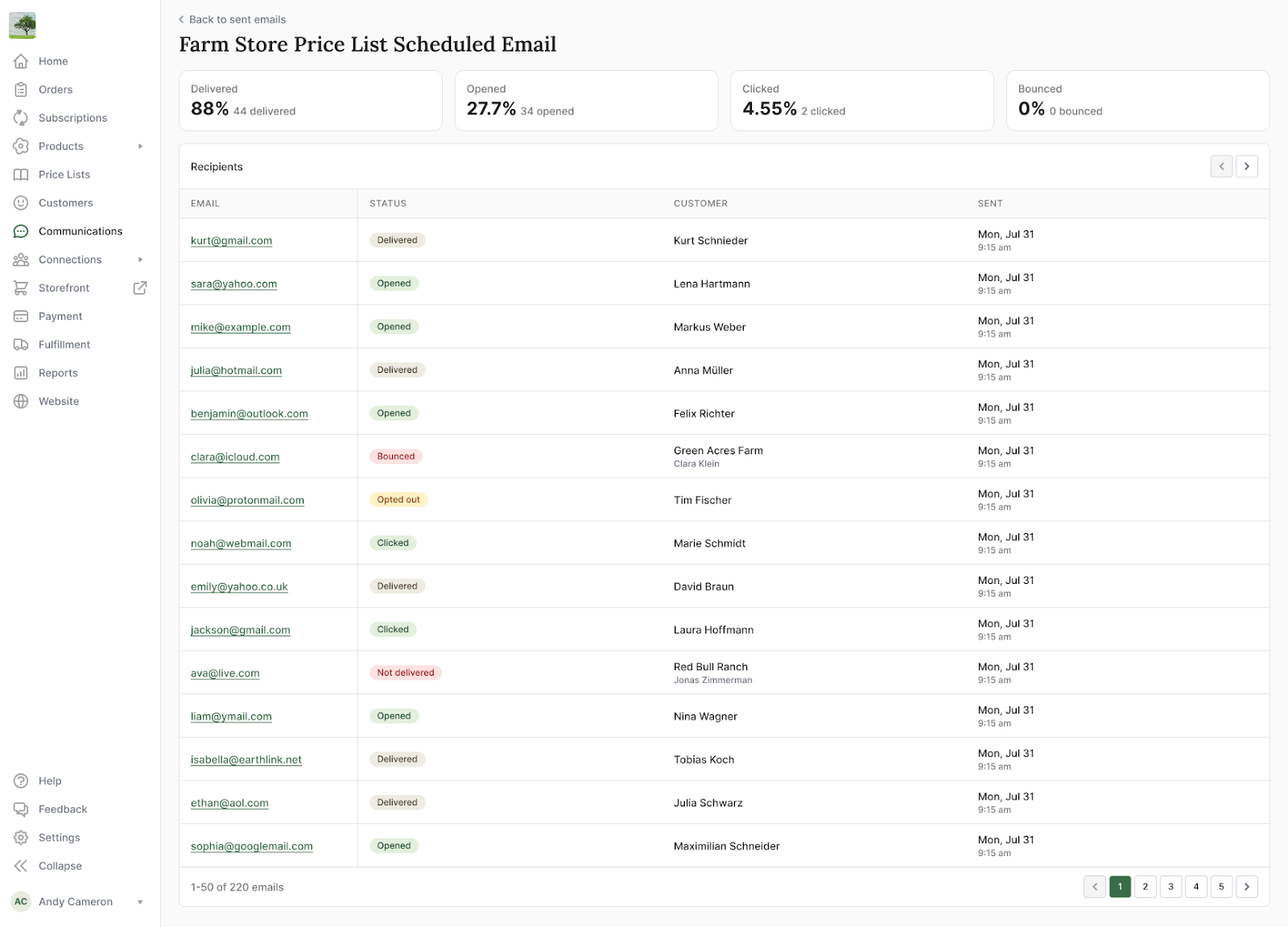
Task: Click the Fulfillment truck icon
Action: click(x=21, y=345)
